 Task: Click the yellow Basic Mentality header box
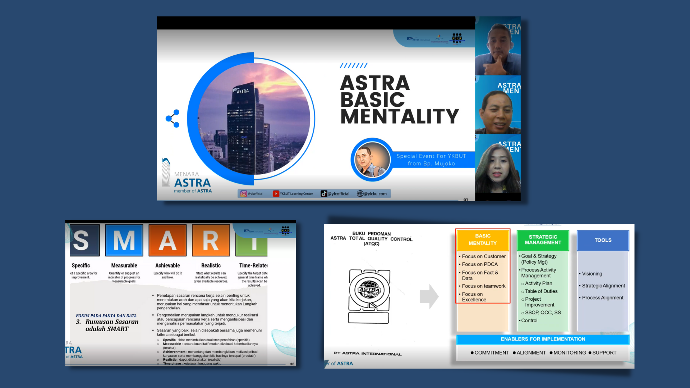483,240
